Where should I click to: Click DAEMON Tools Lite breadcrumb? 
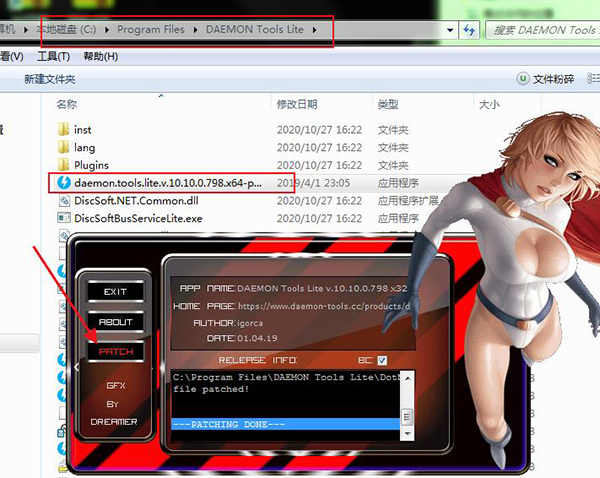[x=254, y=29]
